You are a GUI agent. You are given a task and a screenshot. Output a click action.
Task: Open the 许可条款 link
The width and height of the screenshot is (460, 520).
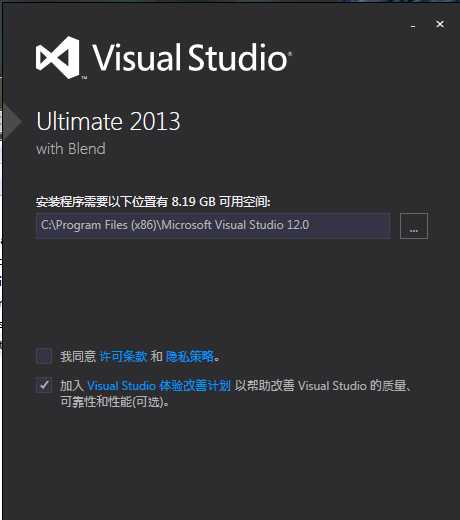123,356
